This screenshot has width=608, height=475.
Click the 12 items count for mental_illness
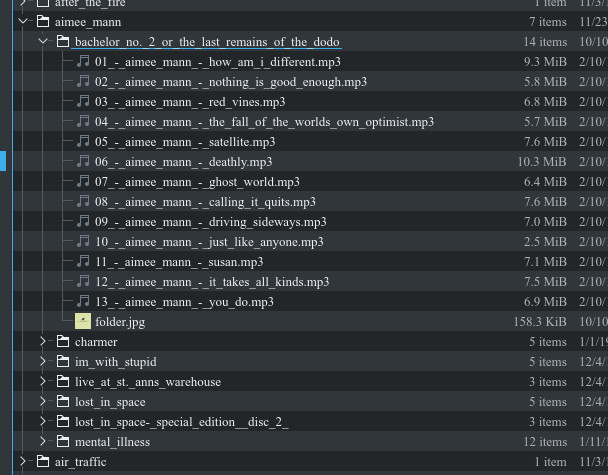[545, 442]
